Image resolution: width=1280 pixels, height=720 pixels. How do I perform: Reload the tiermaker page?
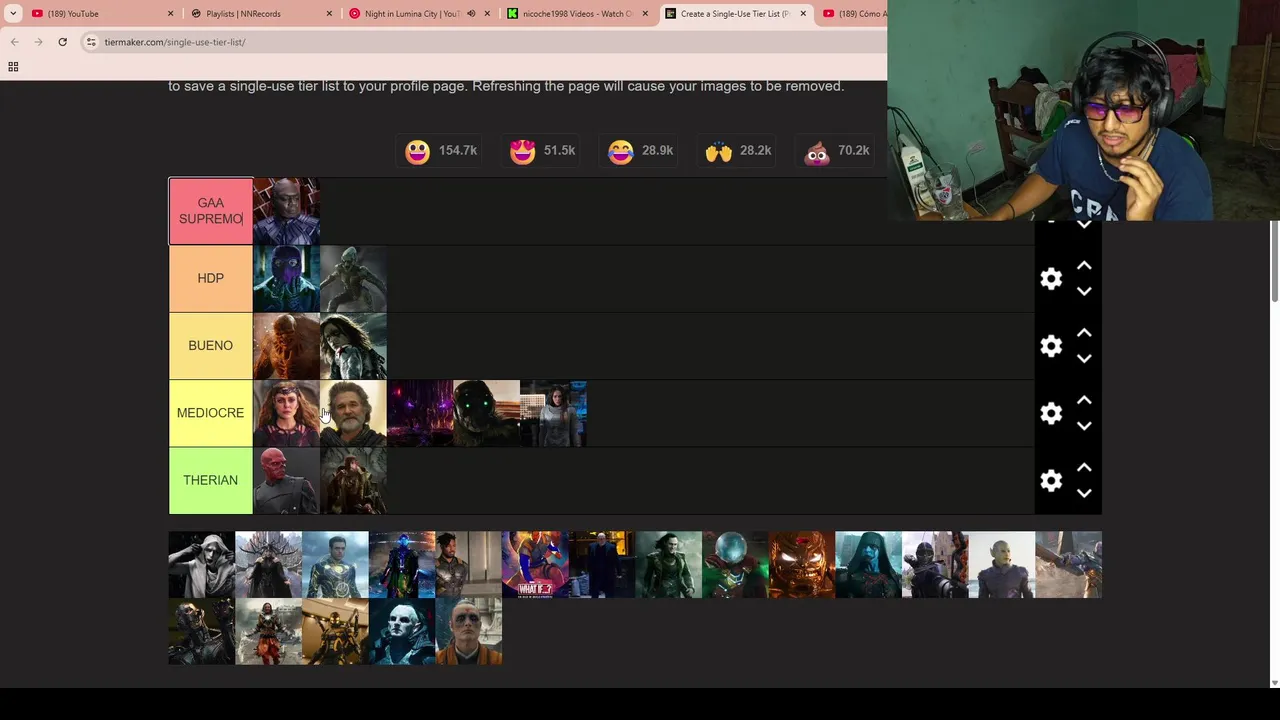[x=62, y=42]
